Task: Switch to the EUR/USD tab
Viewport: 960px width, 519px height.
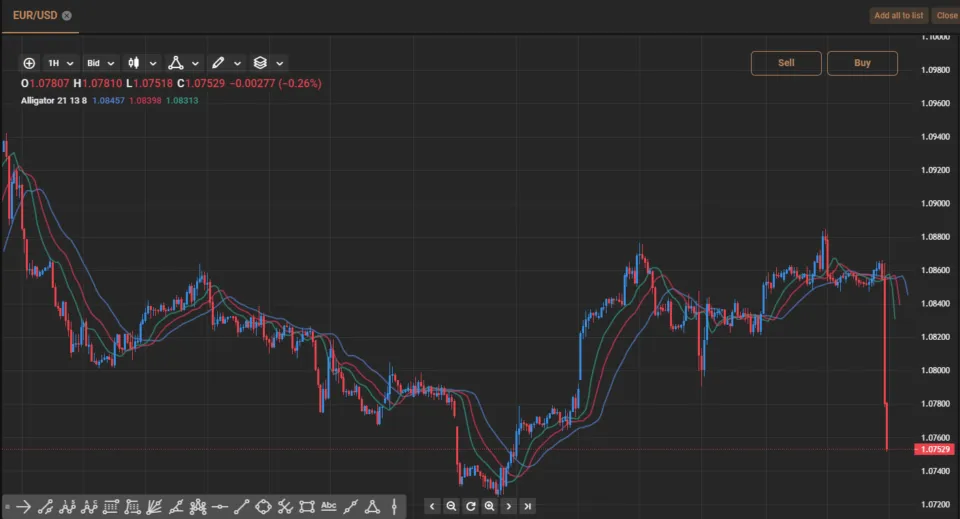Action: click(x=35, y=15)
